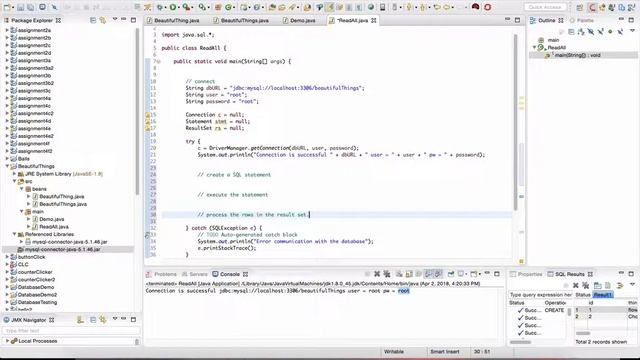Screen dimensions: 640x360
Task: Switch to BeautifulThing.java tab
Action: coord(173,20)
